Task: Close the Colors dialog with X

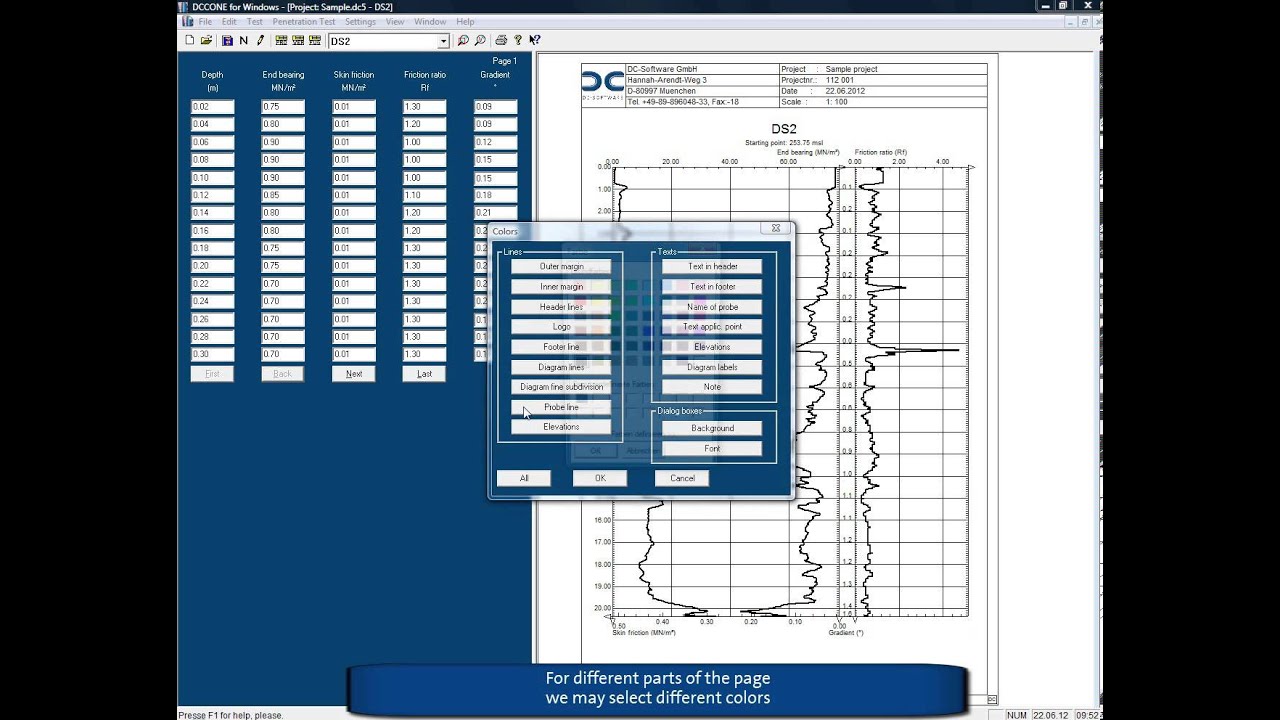Action: pyautogui.click(x=776, y=229)
